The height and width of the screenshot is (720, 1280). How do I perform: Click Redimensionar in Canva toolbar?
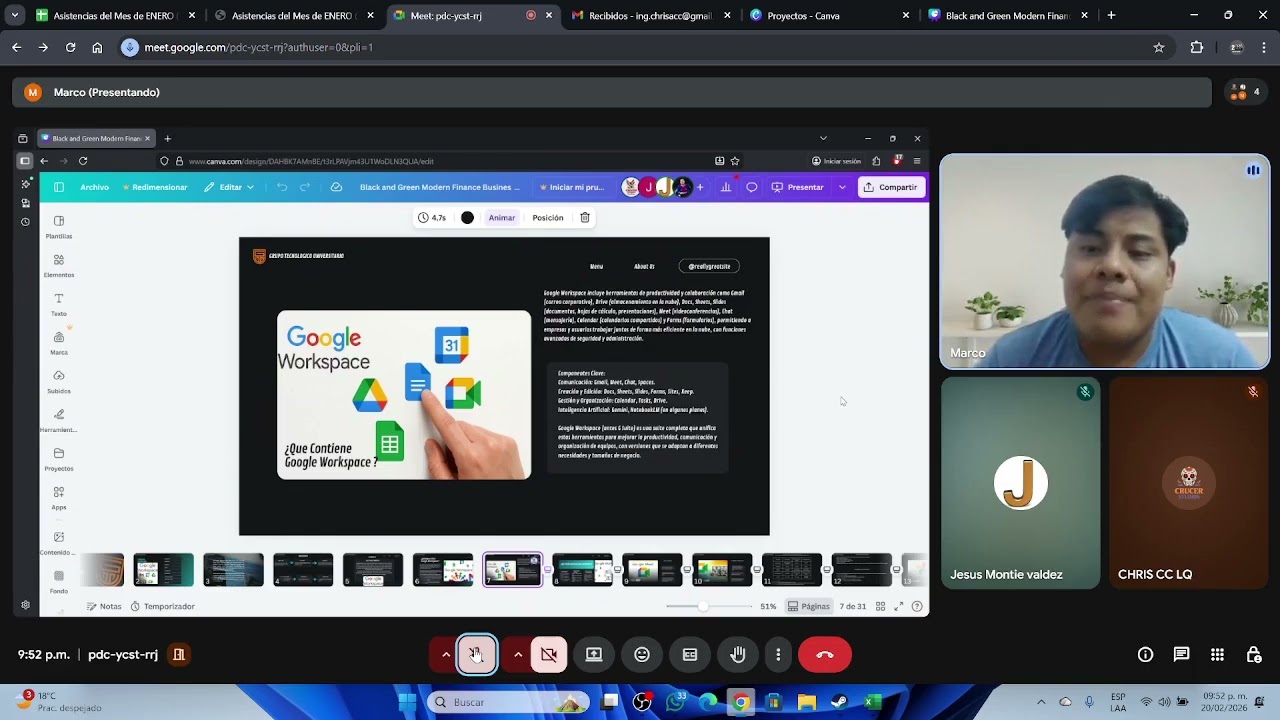click(x=155, y=187)
